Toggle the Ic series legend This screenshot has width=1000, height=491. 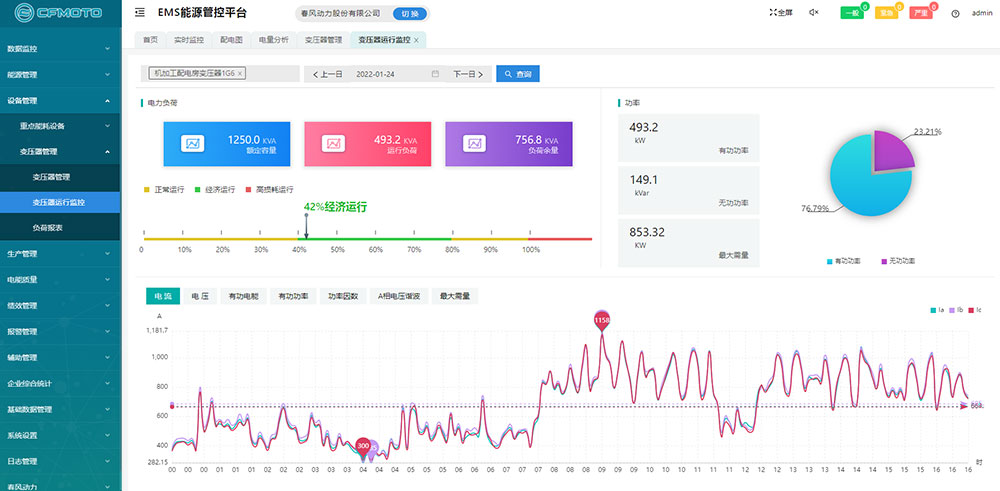click(974, 310)
